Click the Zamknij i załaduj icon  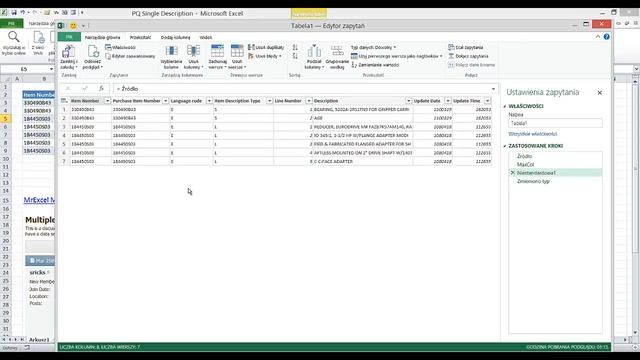[68, 52]
